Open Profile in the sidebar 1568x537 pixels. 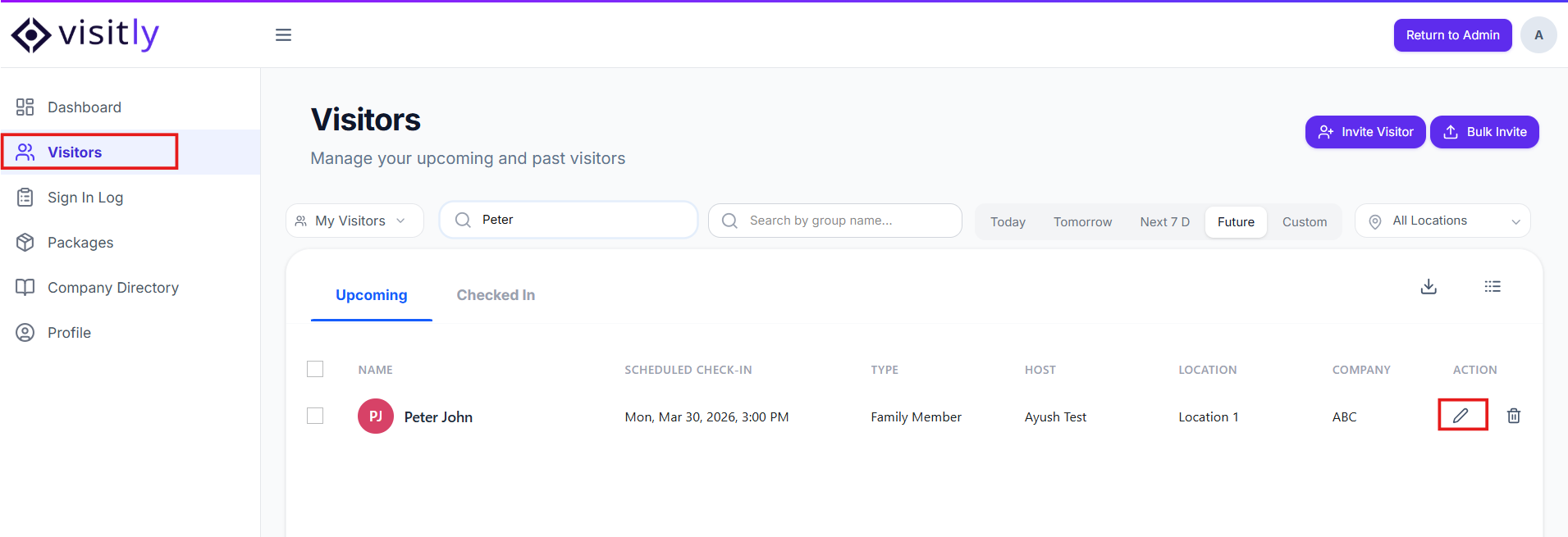130,333
